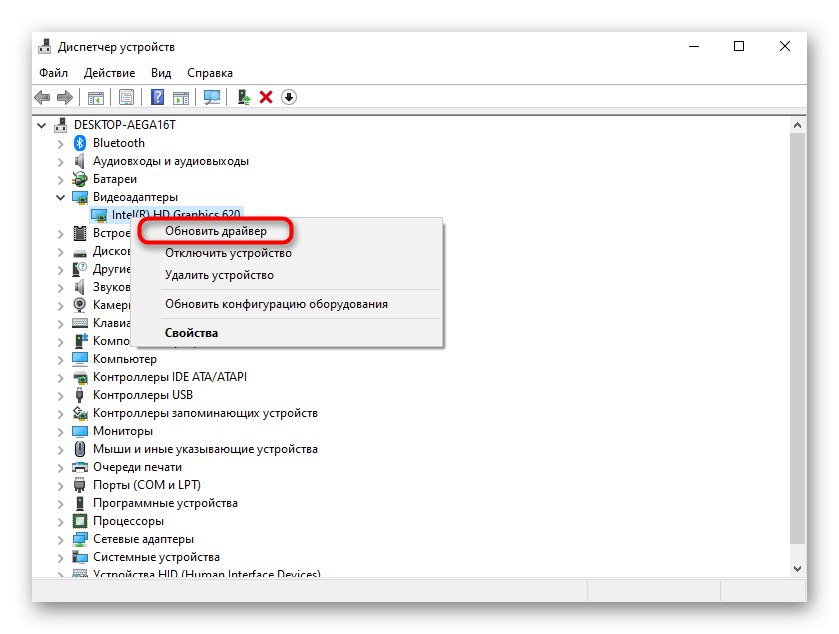Expand the Батареи category

[x=60, y=179]
